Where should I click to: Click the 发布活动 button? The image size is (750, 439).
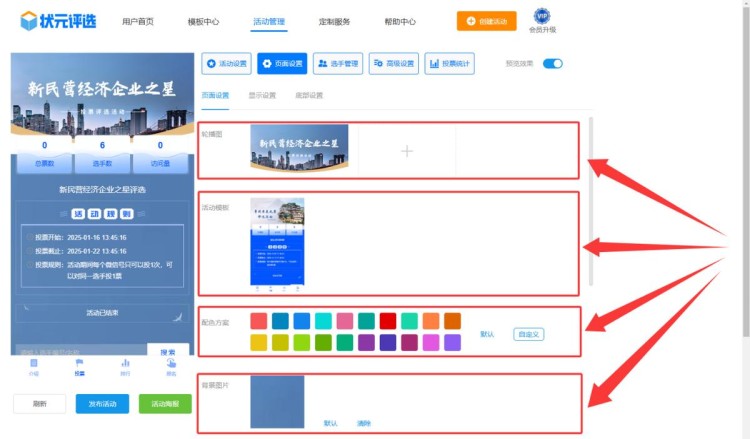point(102,404)
